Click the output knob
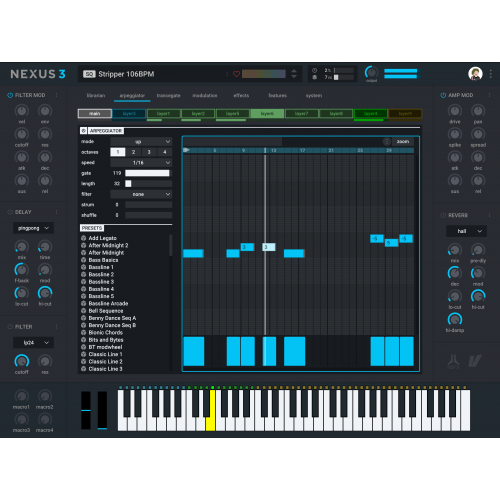The height and width of the screenshot is (500, 500). (x=371, y=72)
